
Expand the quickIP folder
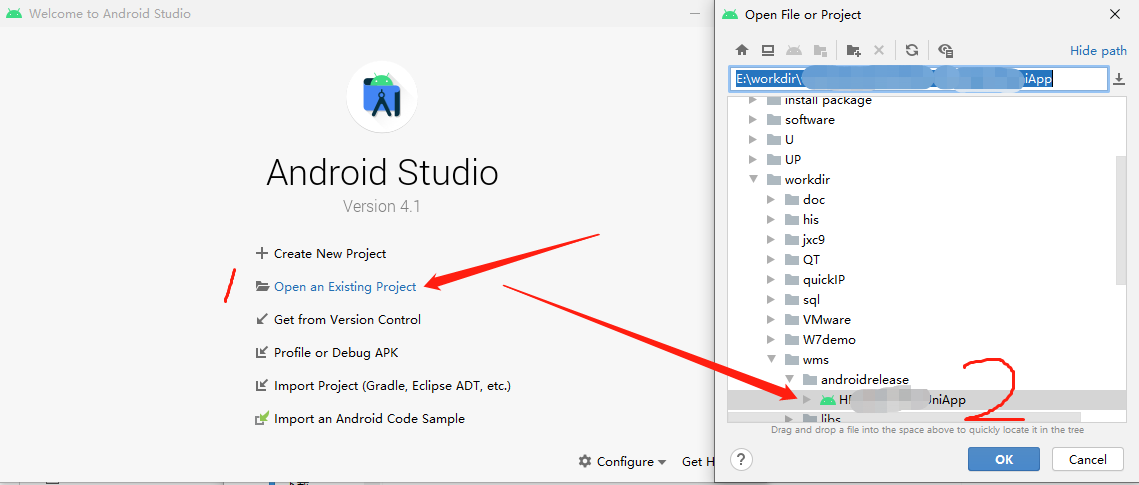(771, 280)
